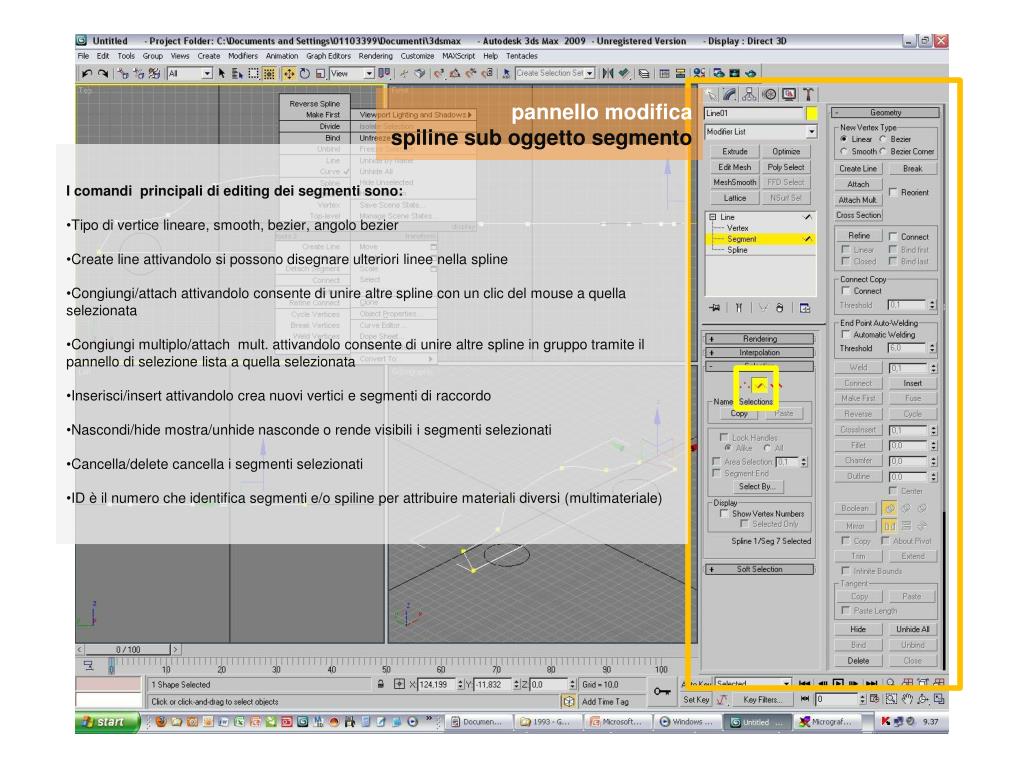Tick the Connect checkbox under Connect Copy
1024x768 pixels.
coord(846,291)
